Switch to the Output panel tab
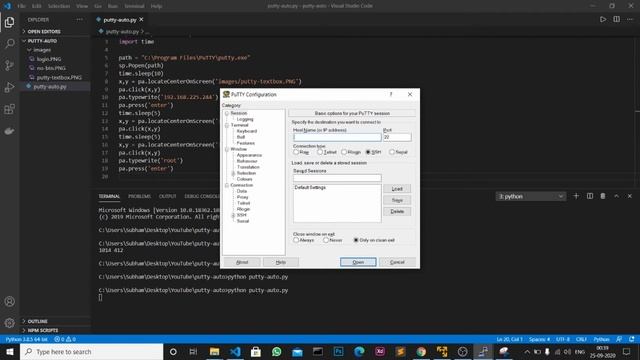 pyautogui.click(x=167, y=196)
